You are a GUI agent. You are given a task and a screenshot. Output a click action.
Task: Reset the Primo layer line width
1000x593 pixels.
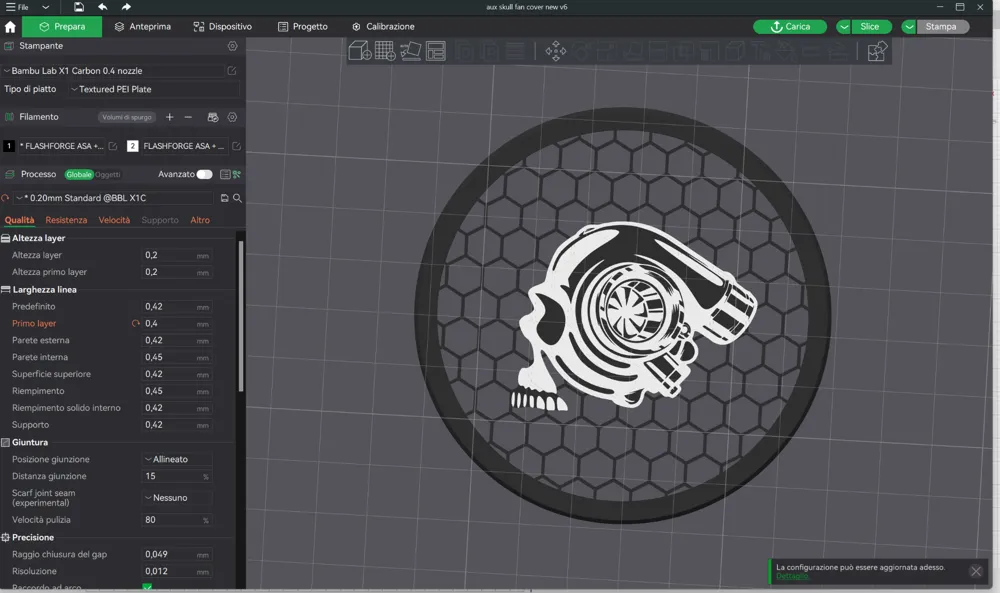136,324
